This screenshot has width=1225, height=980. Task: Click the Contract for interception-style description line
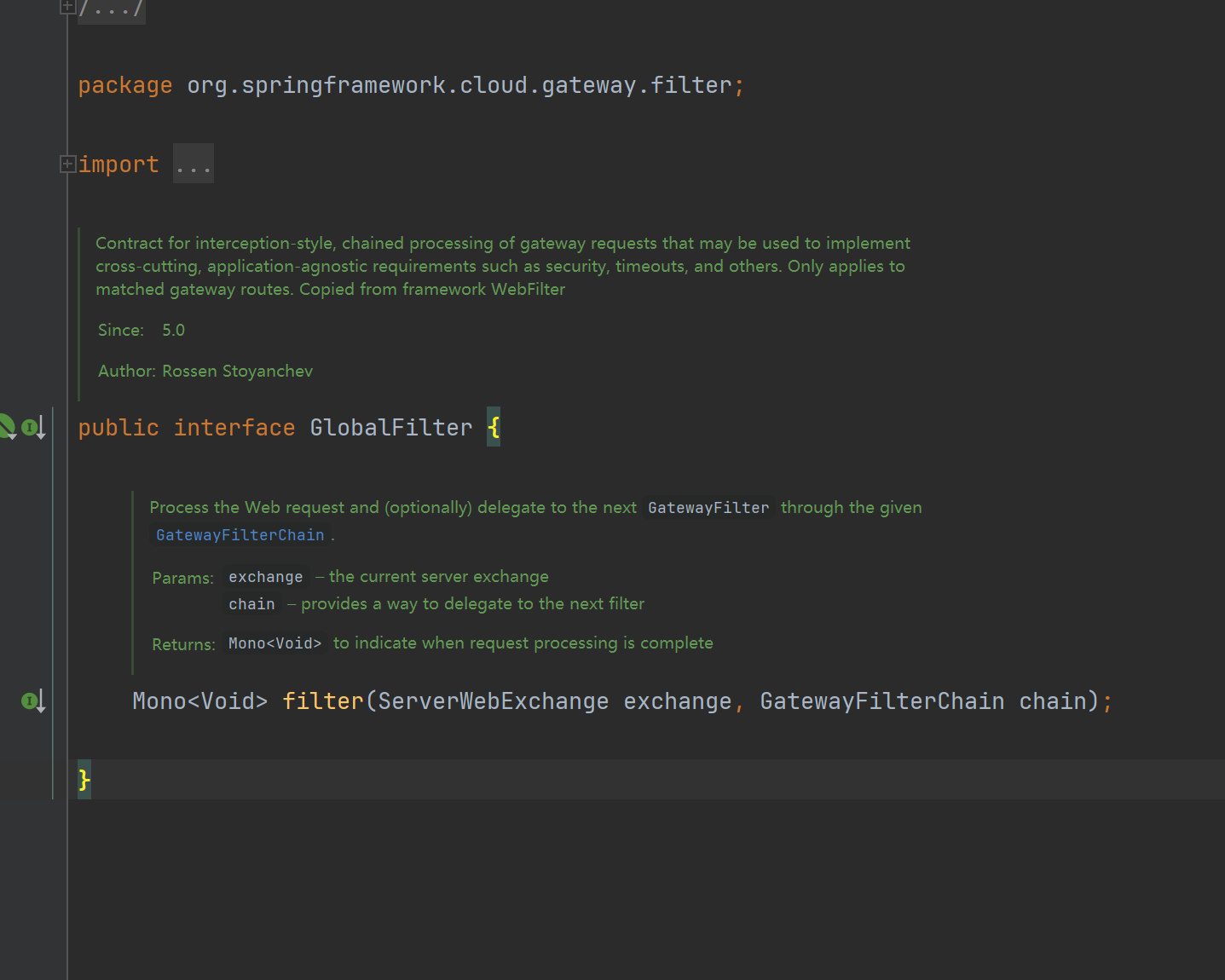(x=503, y=244)
